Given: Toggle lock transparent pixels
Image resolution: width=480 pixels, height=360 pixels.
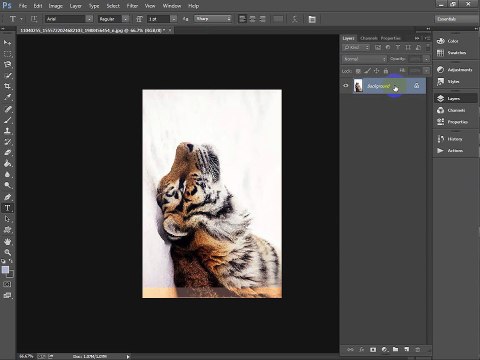Looking at the screenshot, I should pos(358,71).
